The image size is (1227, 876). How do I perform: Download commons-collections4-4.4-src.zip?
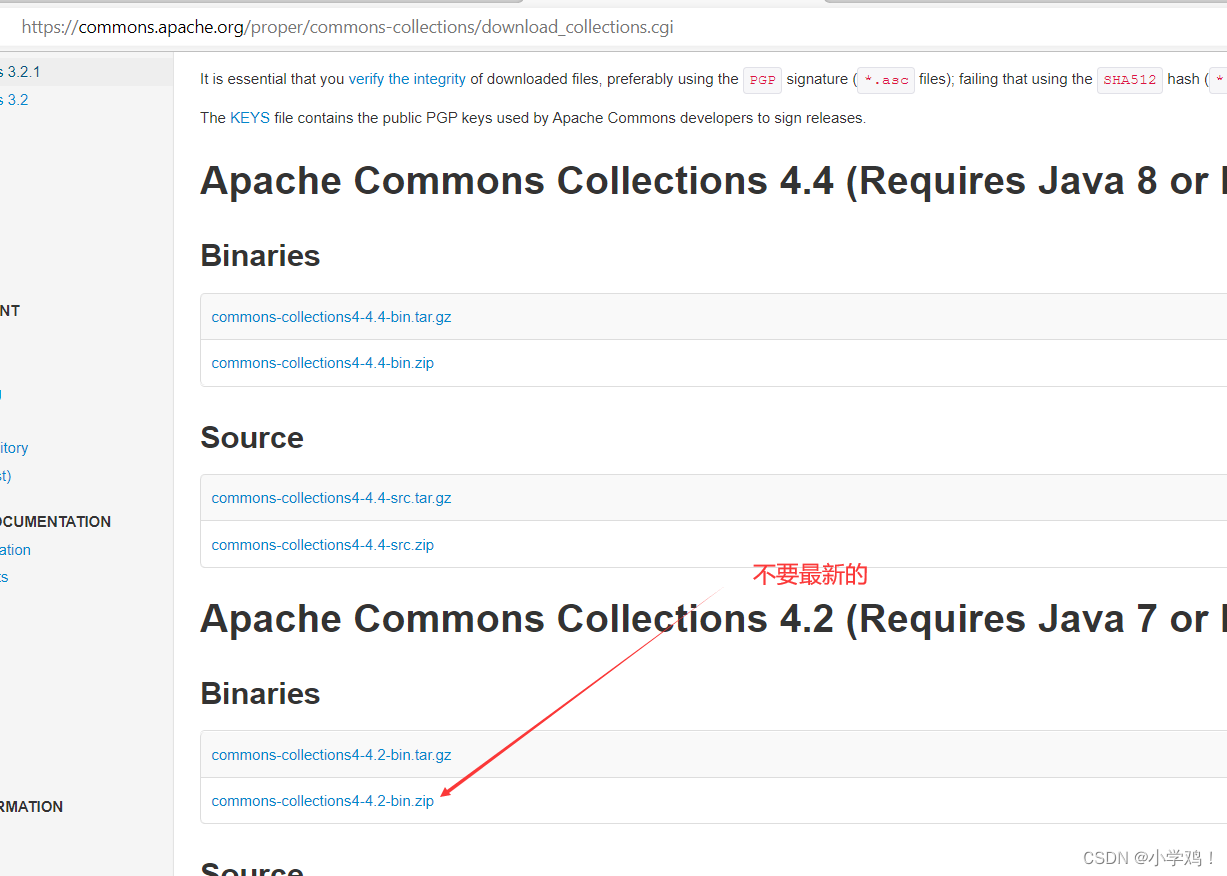click(322, 545)
